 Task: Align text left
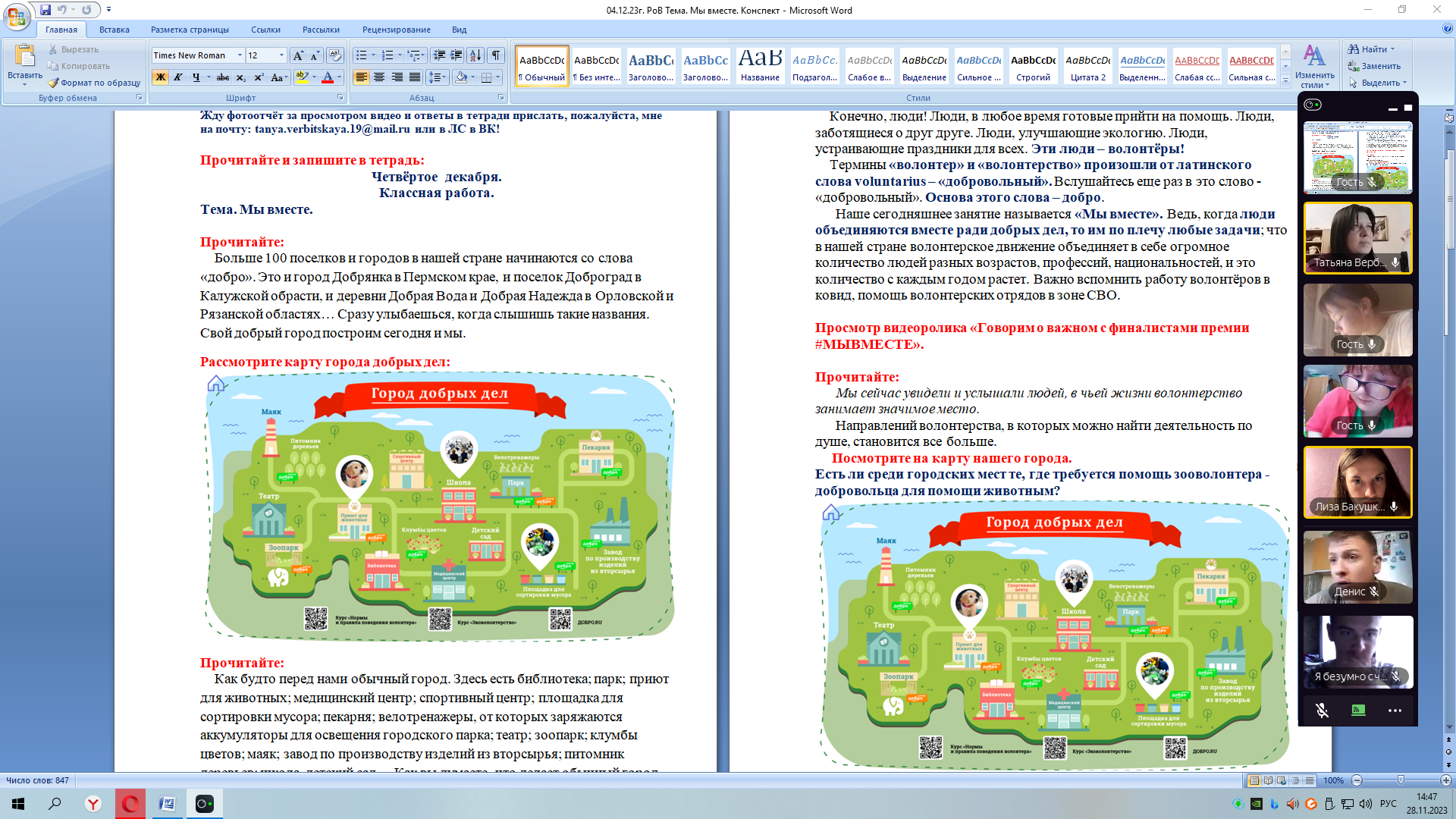[x=362, y=77]
